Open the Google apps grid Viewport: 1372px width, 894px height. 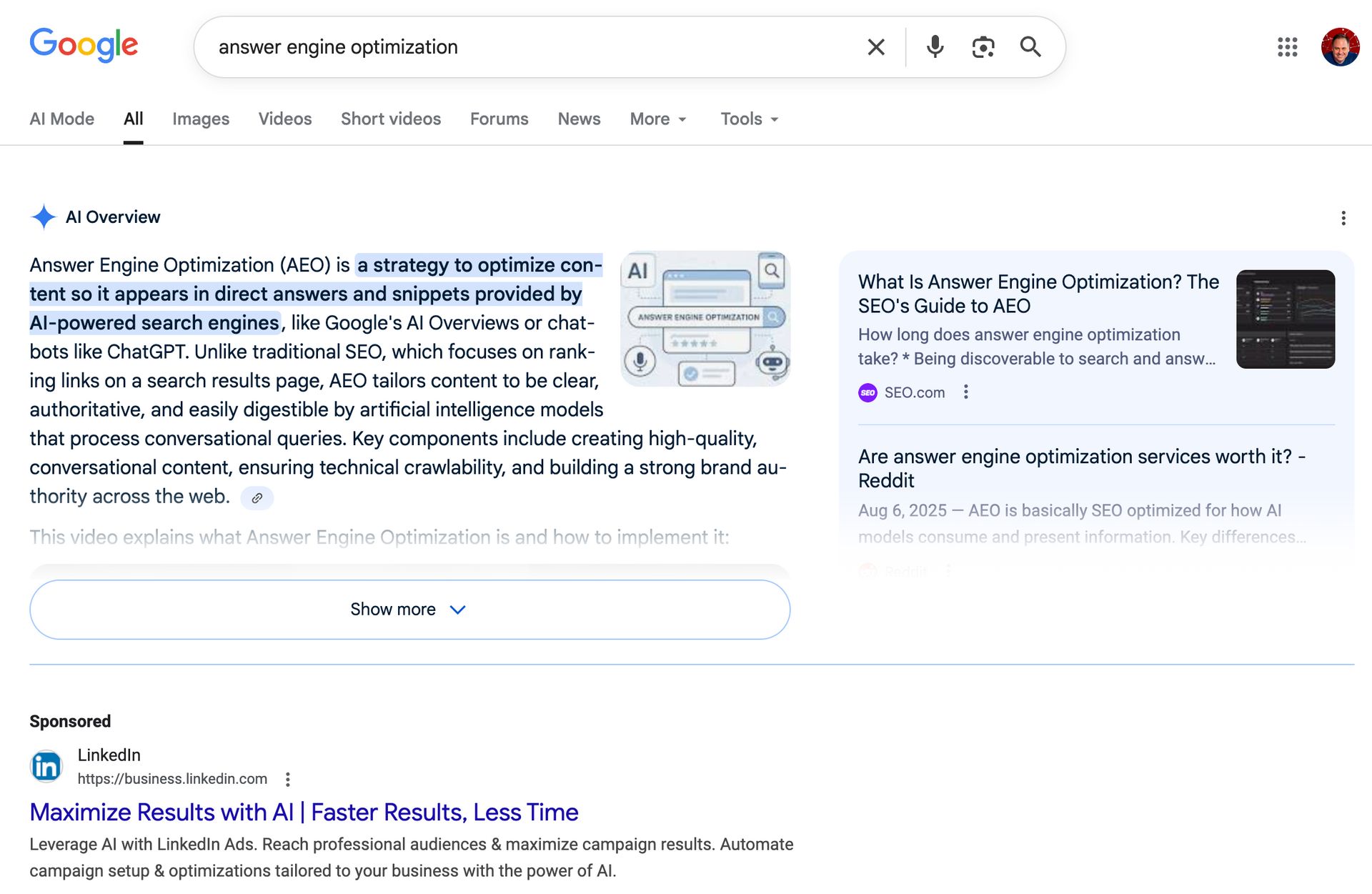coord(1287,47)
